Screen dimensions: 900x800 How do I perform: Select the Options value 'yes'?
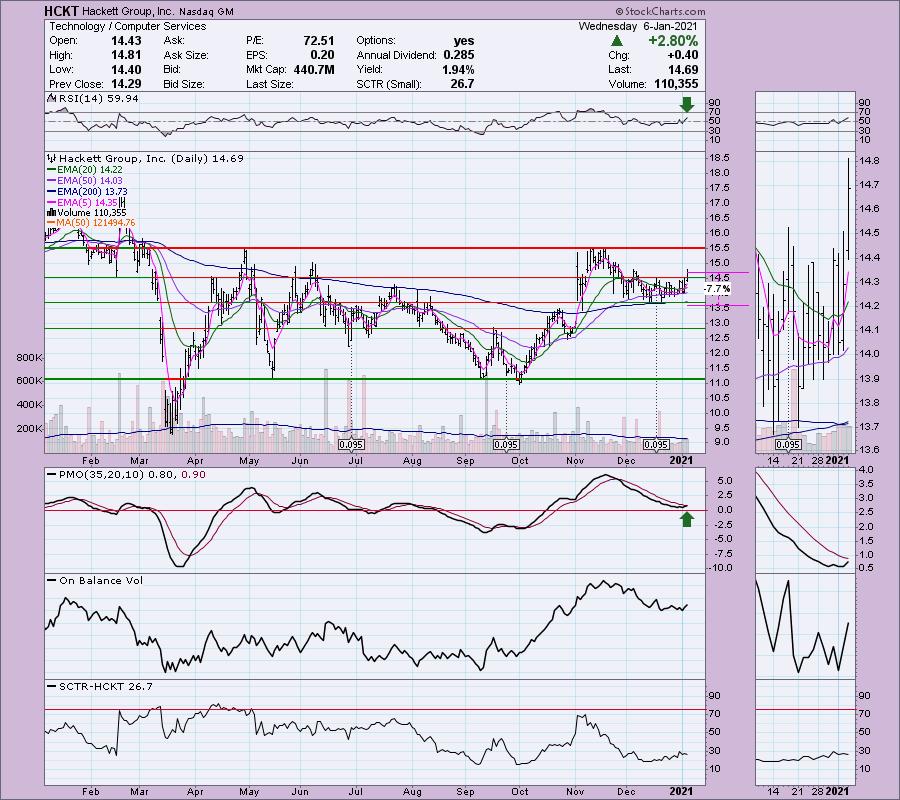pos(464,41)
